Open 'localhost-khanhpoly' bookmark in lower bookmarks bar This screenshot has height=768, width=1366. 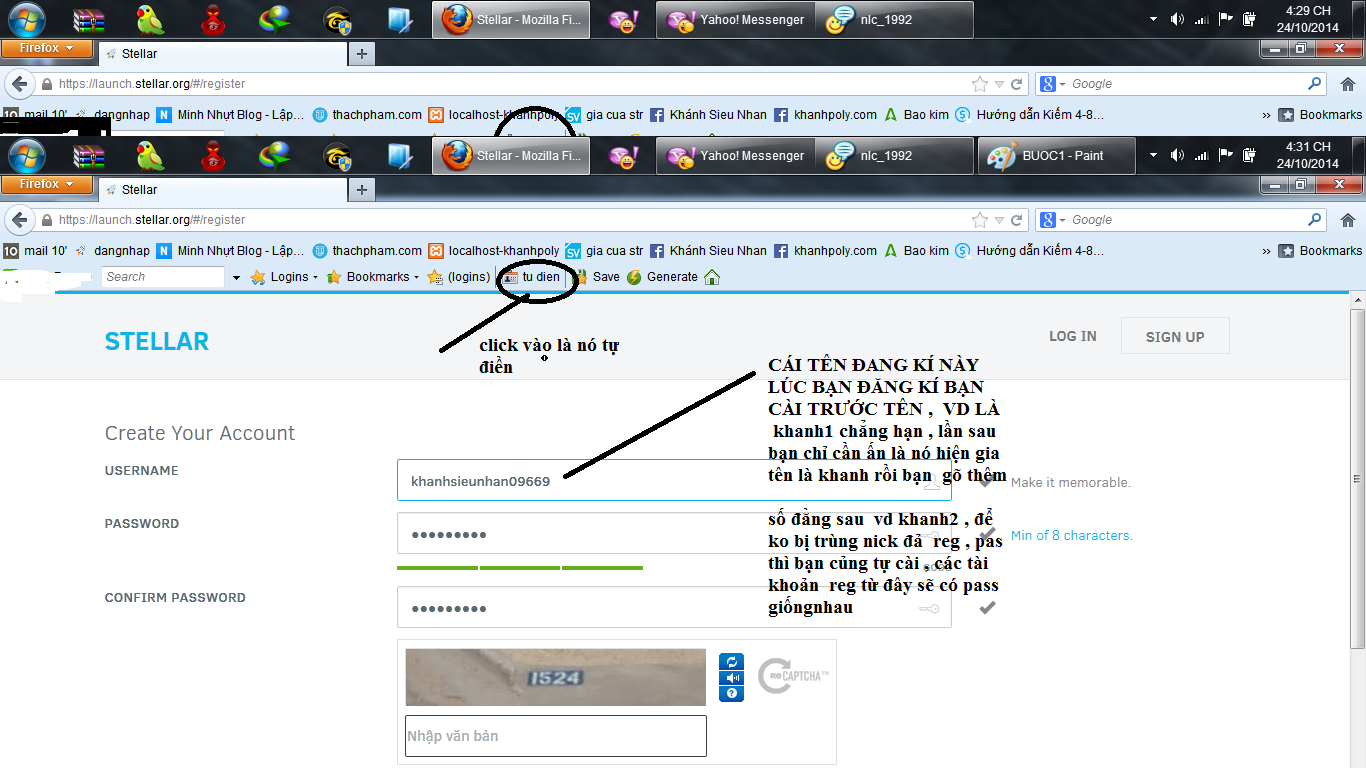pyautogui.click(x=494, y=251)
